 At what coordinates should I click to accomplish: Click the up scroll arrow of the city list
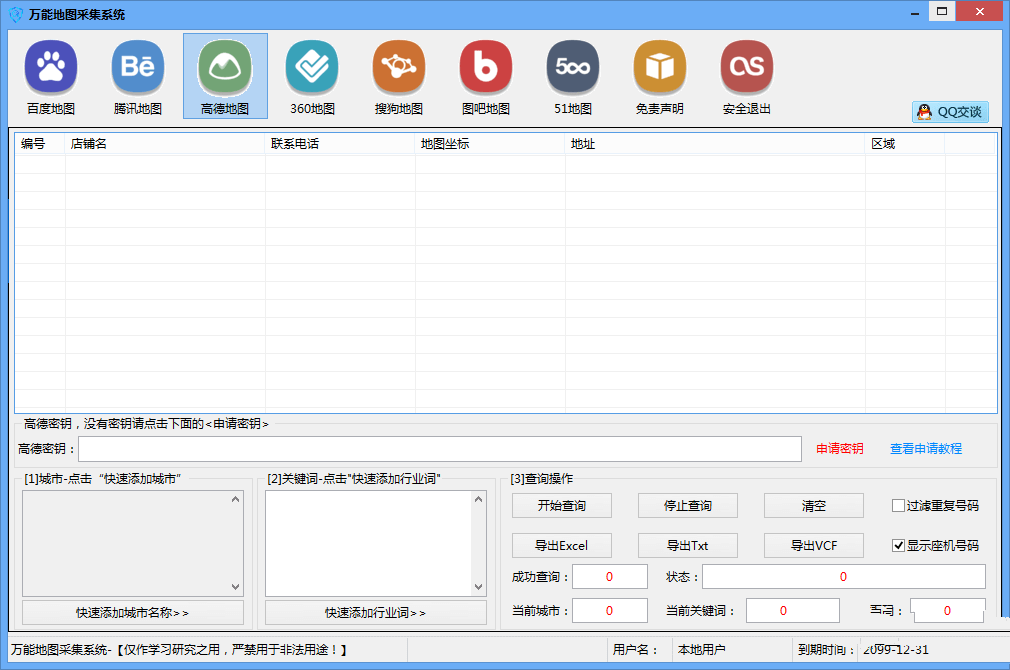tap(236, 499)
